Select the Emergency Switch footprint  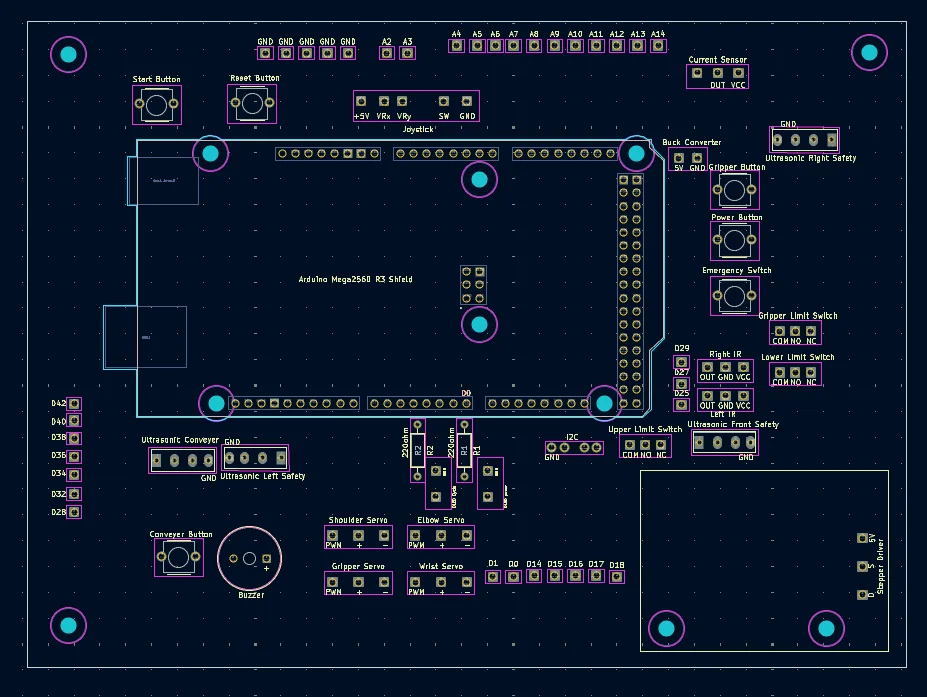pos(735,296)
